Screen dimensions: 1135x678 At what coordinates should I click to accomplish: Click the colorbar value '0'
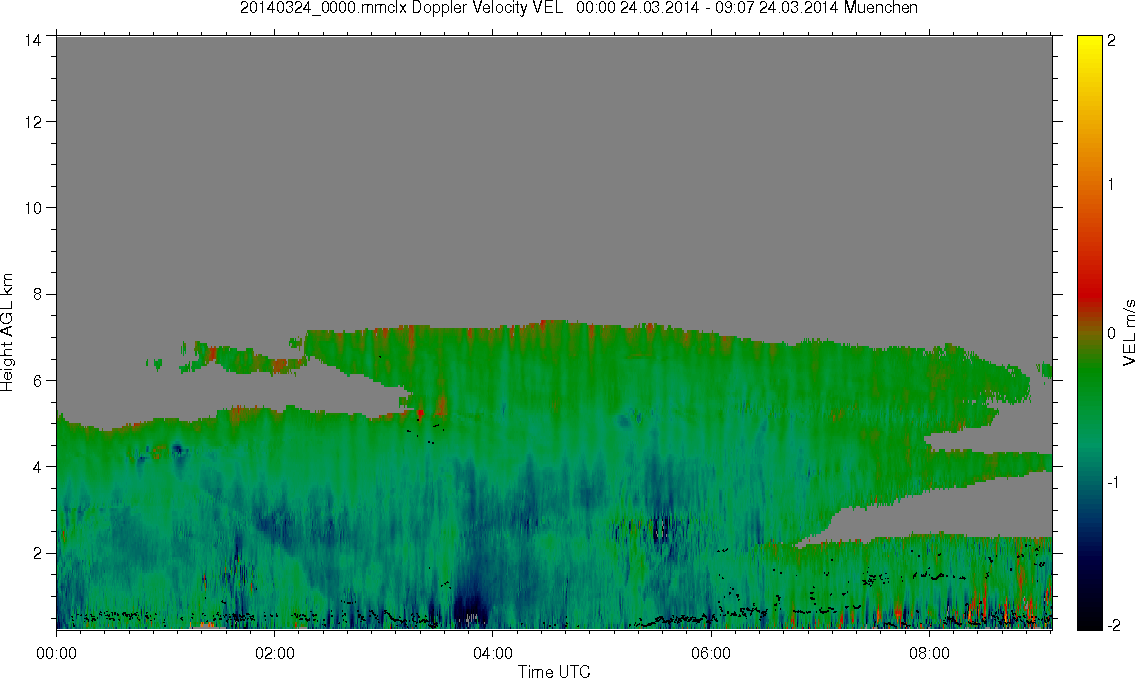coord(1112,334)
